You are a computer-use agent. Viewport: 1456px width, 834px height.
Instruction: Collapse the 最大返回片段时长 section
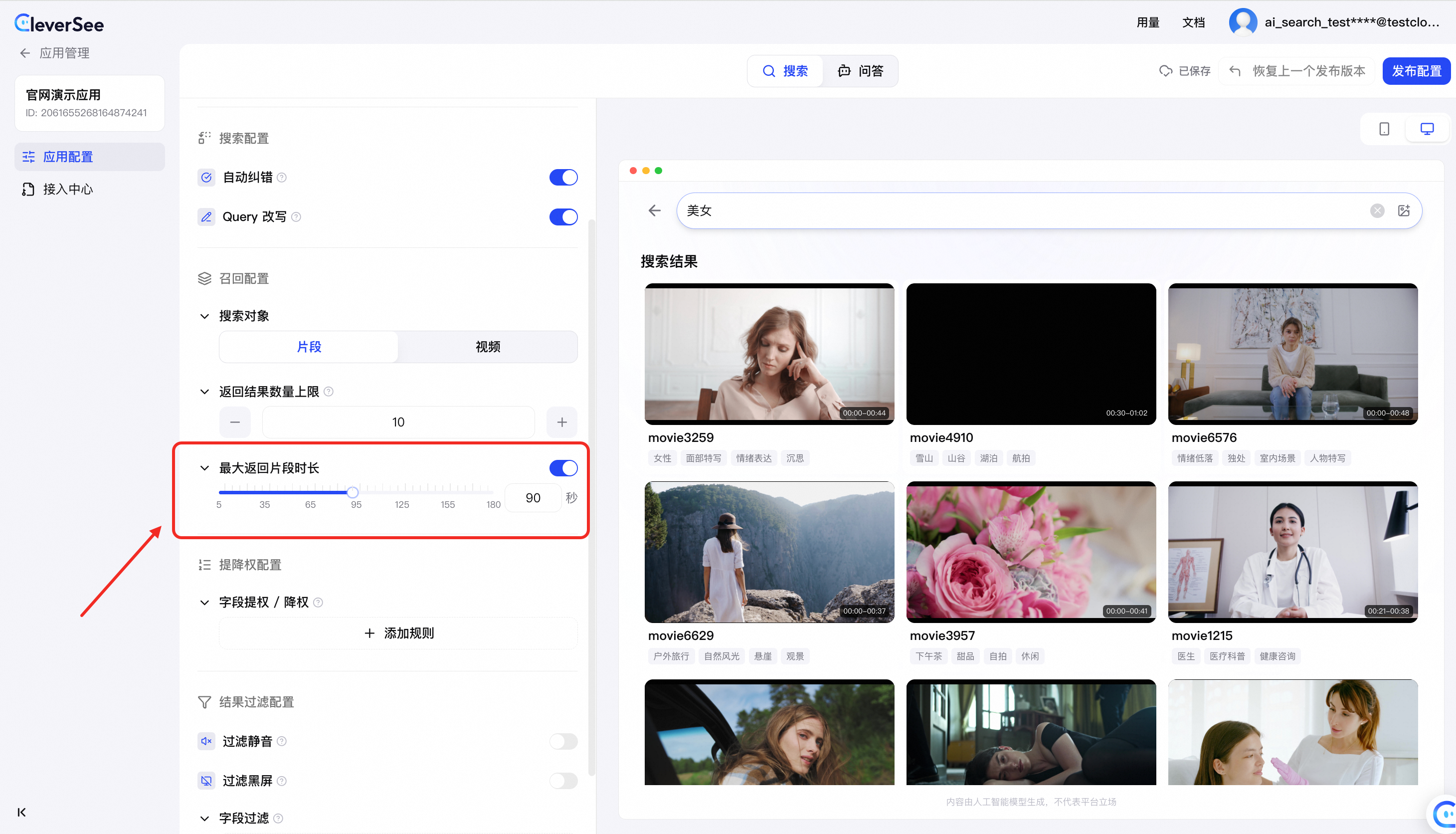(x=204, y=468)
